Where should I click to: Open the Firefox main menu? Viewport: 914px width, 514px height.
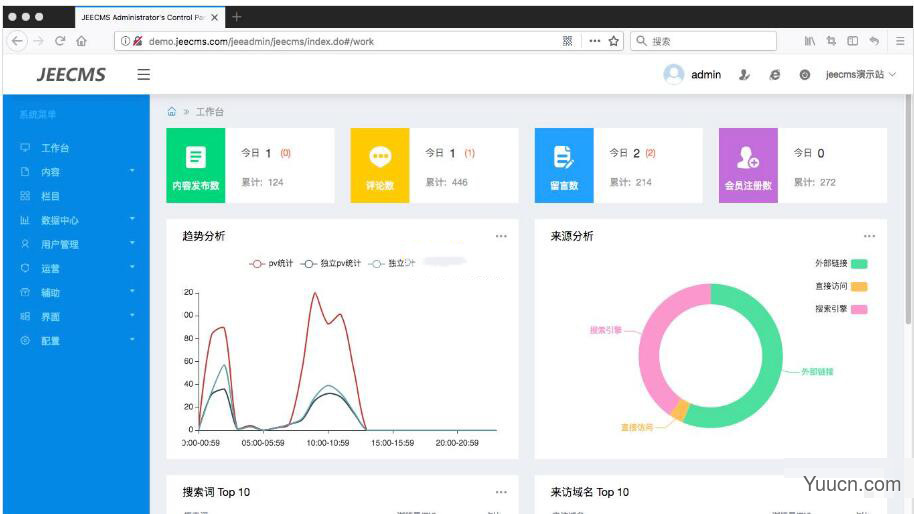pyautogui.click(x=900, y=41)
